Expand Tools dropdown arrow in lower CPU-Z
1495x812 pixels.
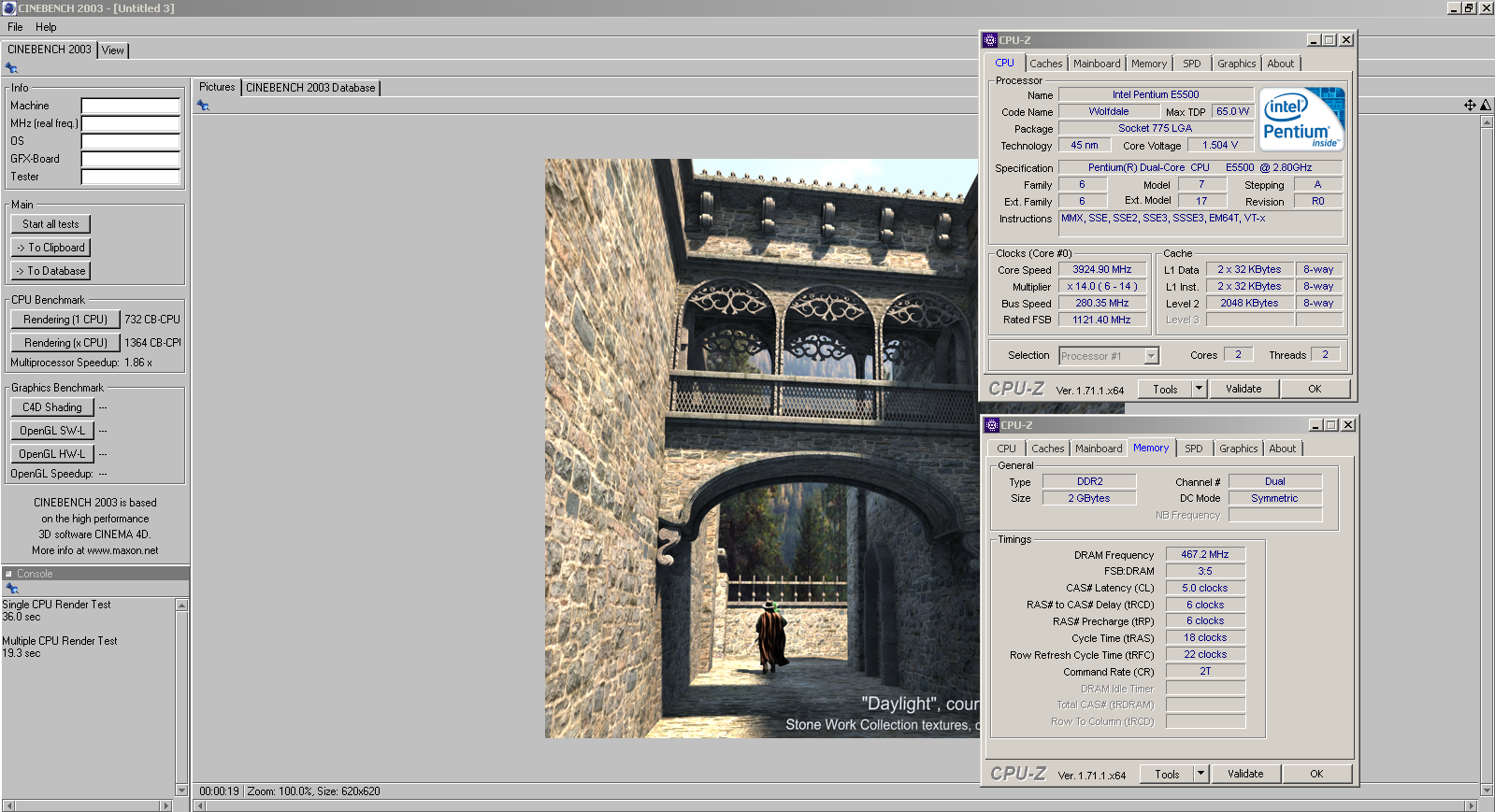point(1201,775)
